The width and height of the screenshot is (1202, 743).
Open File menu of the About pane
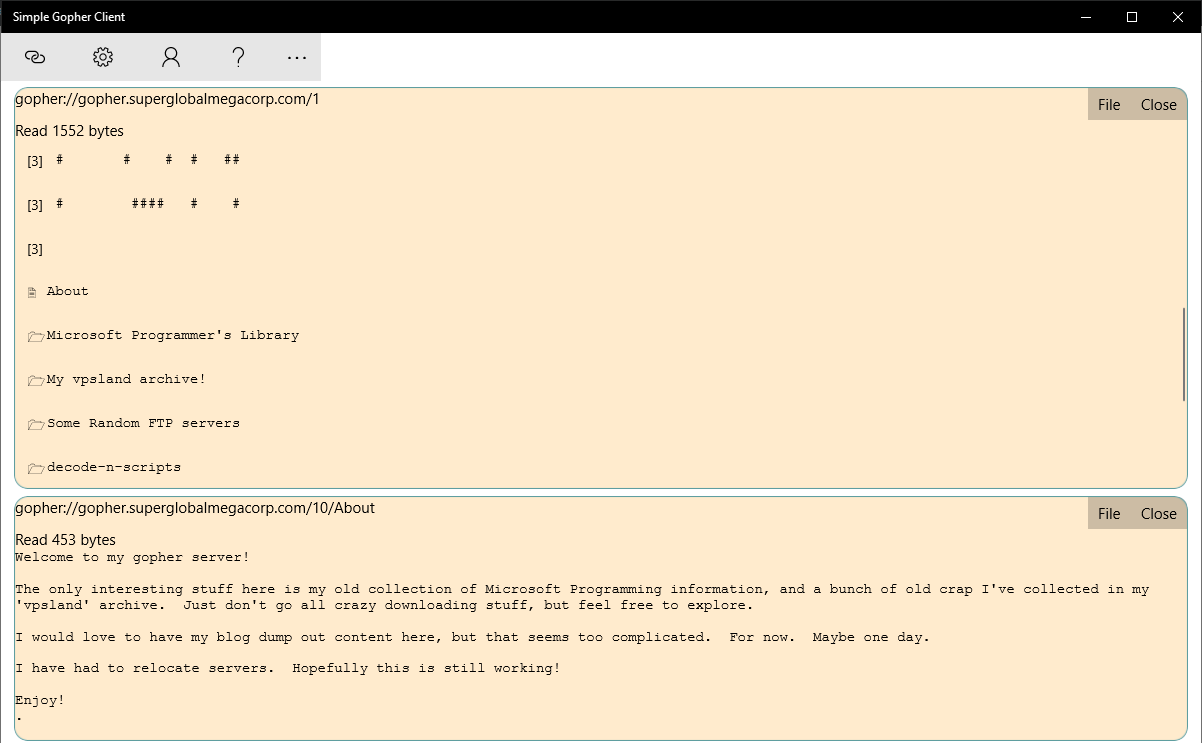(1109, 514)
